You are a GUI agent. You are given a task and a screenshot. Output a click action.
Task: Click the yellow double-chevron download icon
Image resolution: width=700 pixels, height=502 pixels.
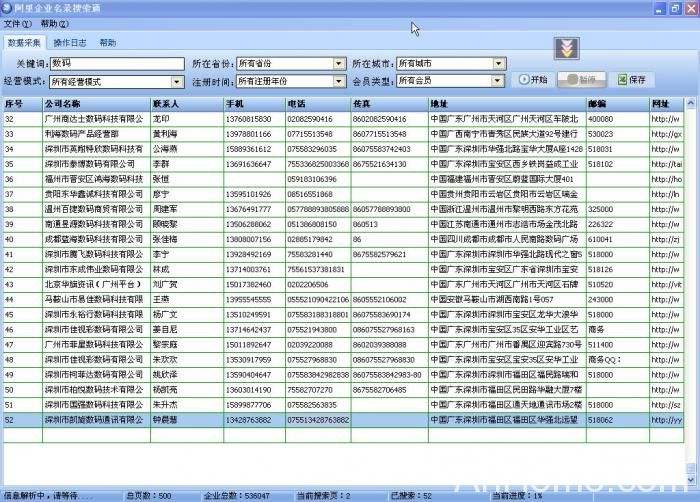(566, 49)
